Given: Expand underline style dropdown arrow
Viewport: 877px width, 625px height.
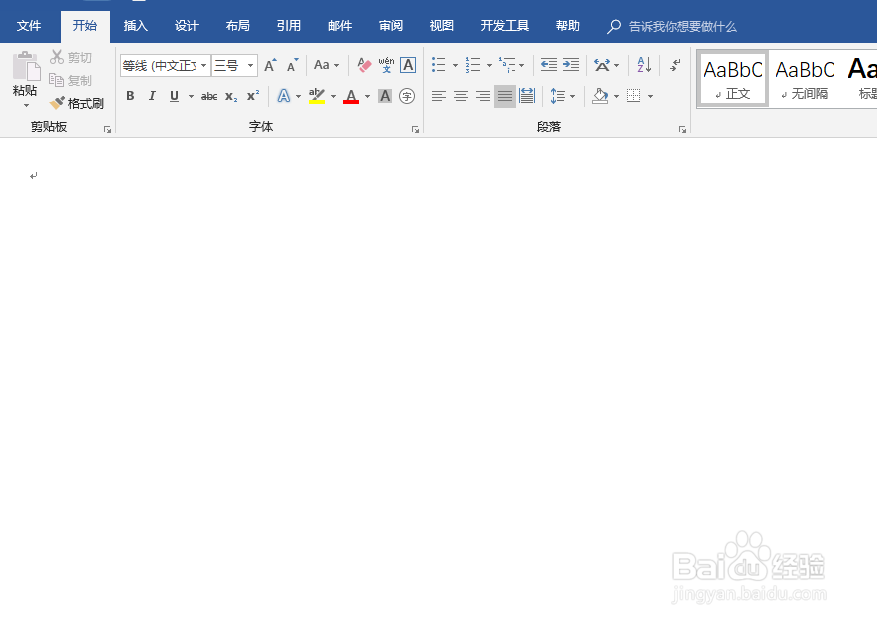Looking at the screenshot, I should pos(191,96).
